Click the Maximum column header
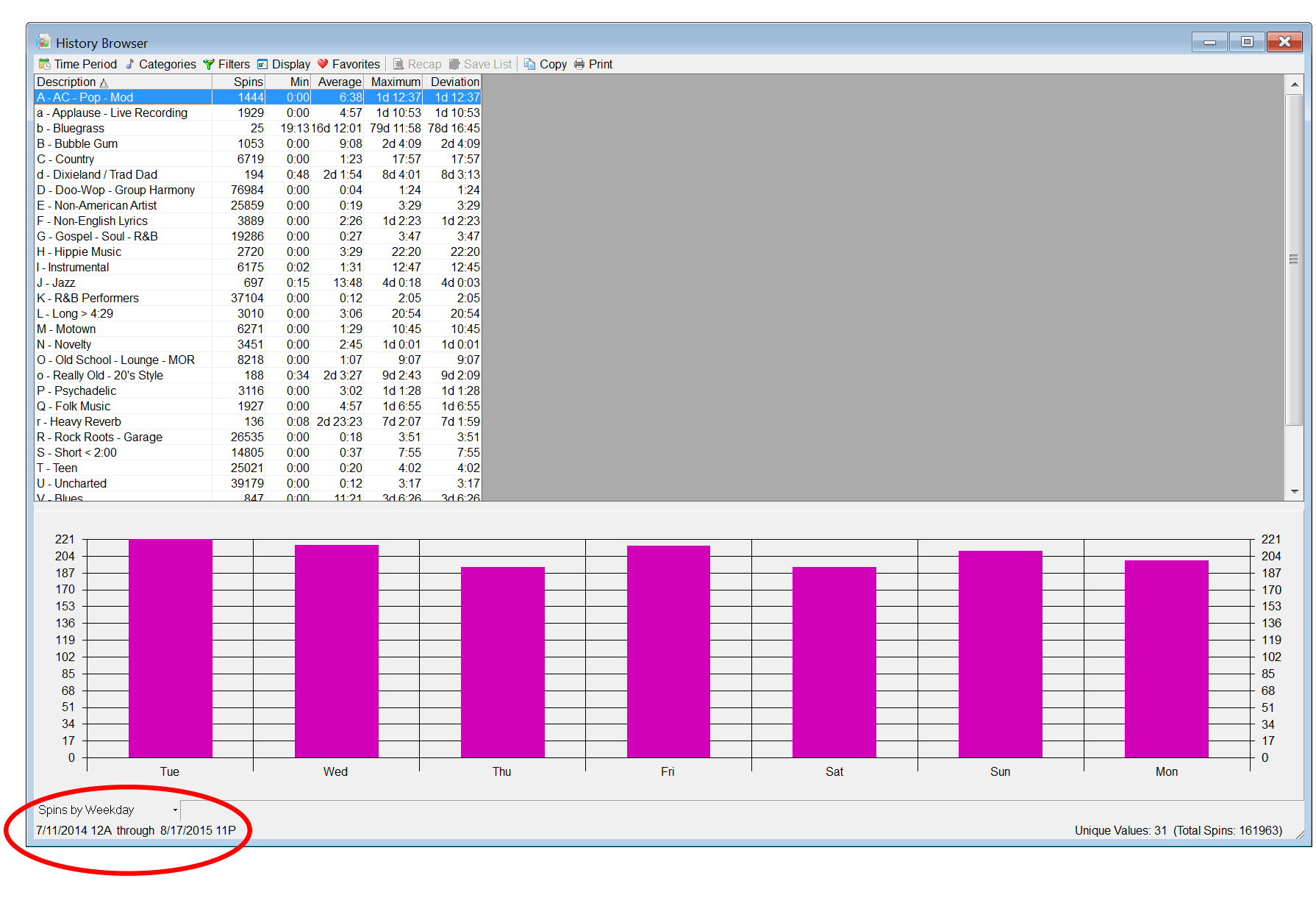The width and height of the screenshot is (1316, 917). click(x=396, y=82)
